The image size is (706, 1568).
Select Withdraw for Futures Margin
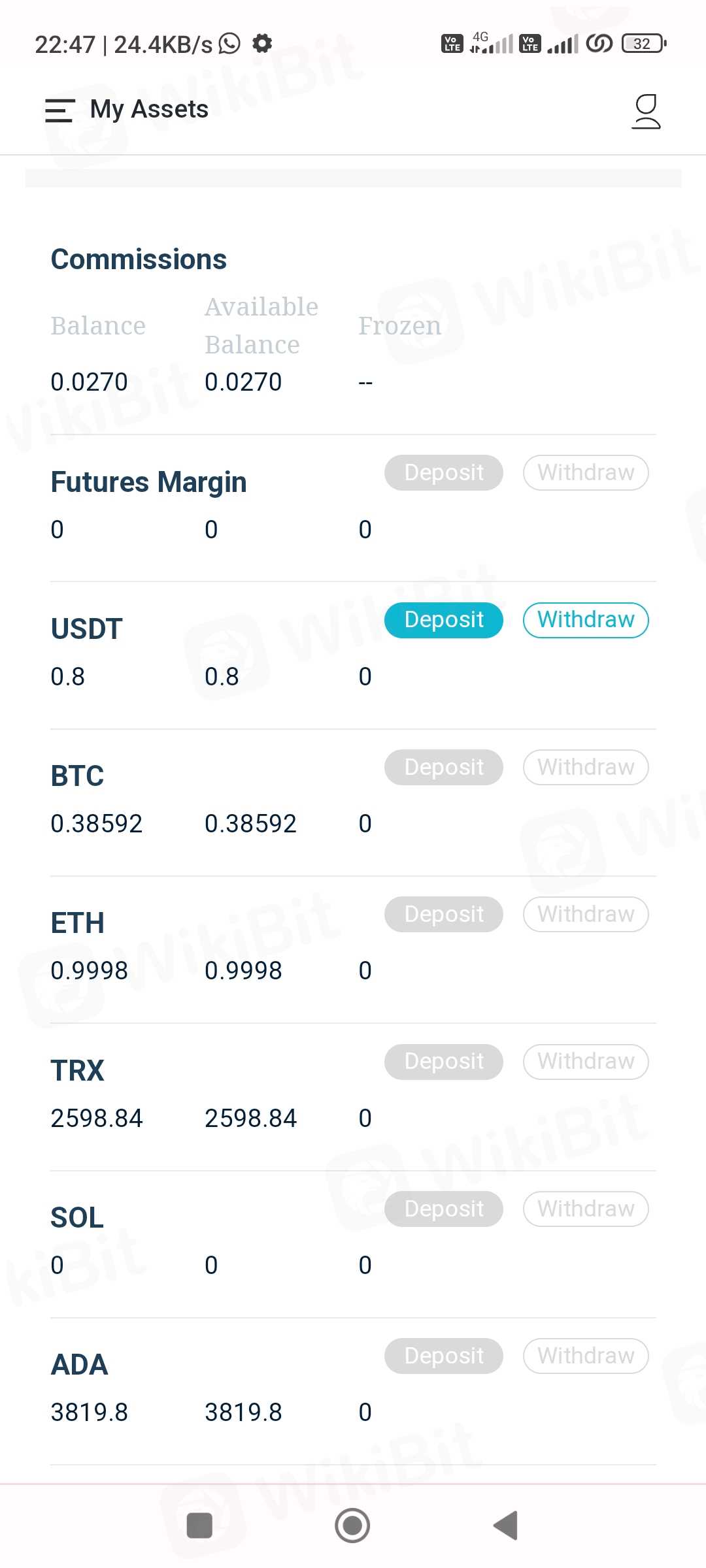coord(585,472)
